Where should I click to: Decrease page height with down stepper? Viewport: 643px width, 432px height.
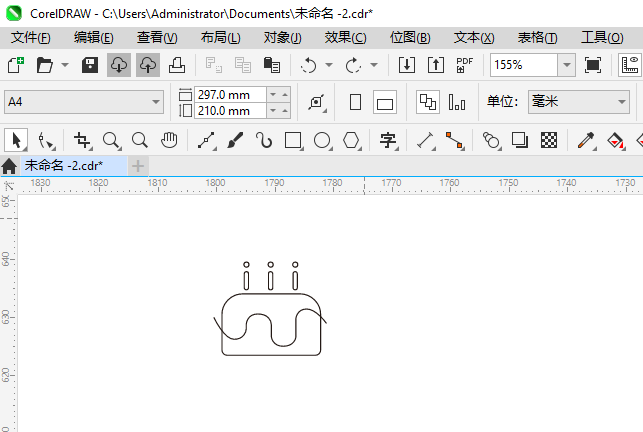click(x=273, y=111)
